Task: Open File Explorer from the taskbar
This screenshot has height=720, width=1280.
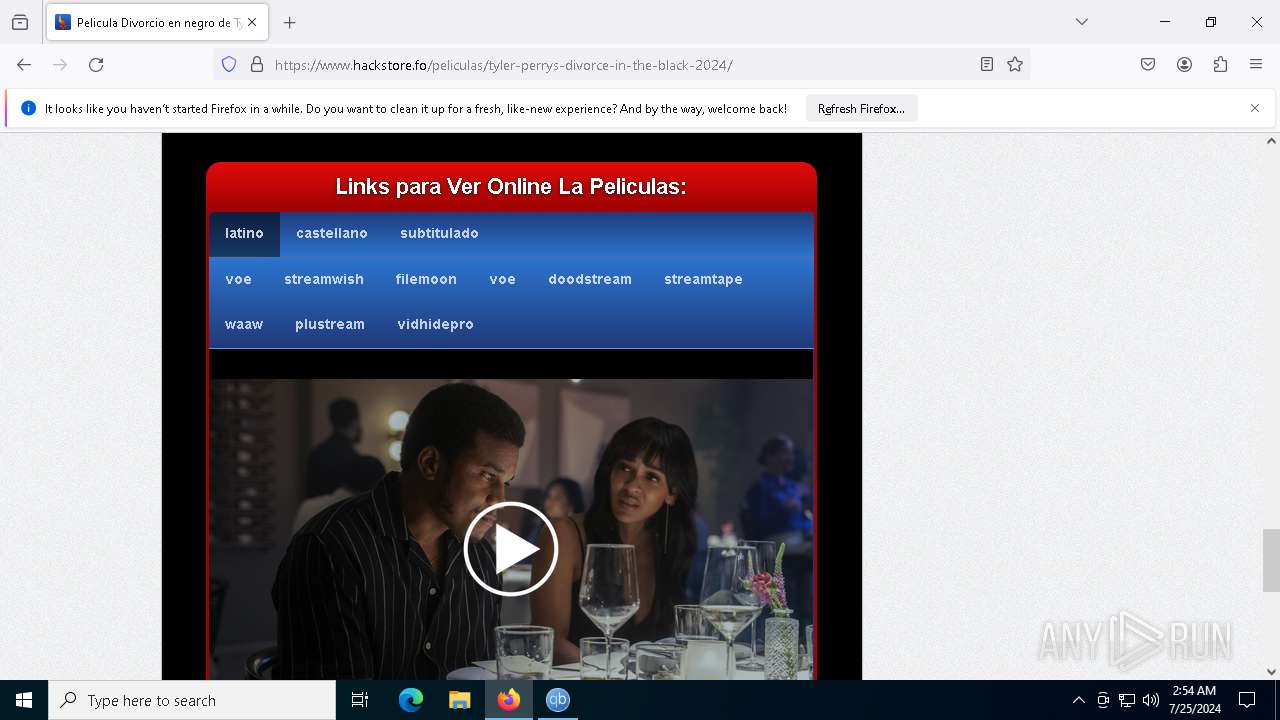Action: (459, 700)
